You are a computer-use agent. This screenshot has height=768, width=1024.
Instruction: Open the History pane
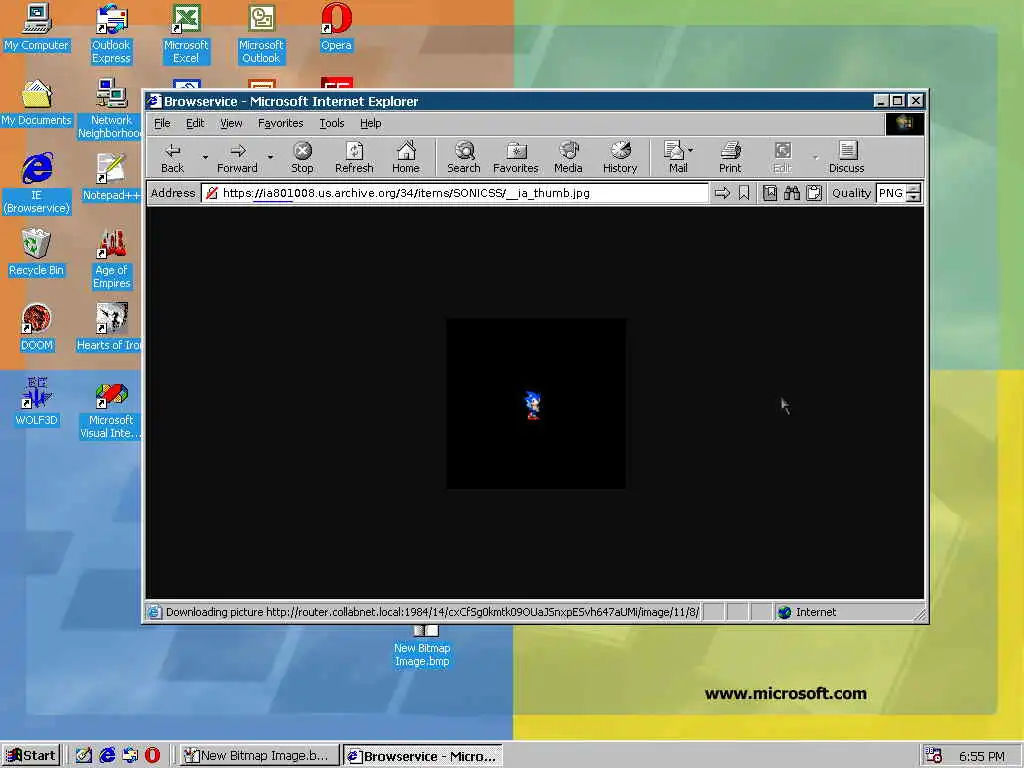620,157
